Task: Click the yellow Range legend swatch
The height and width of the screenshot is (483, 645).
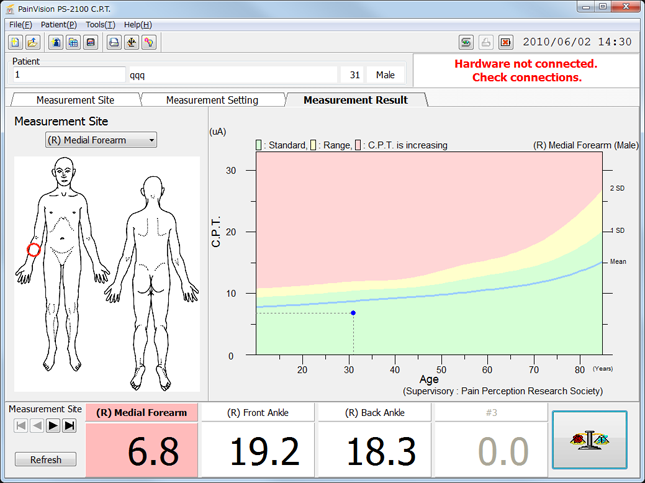Action: 313,145
